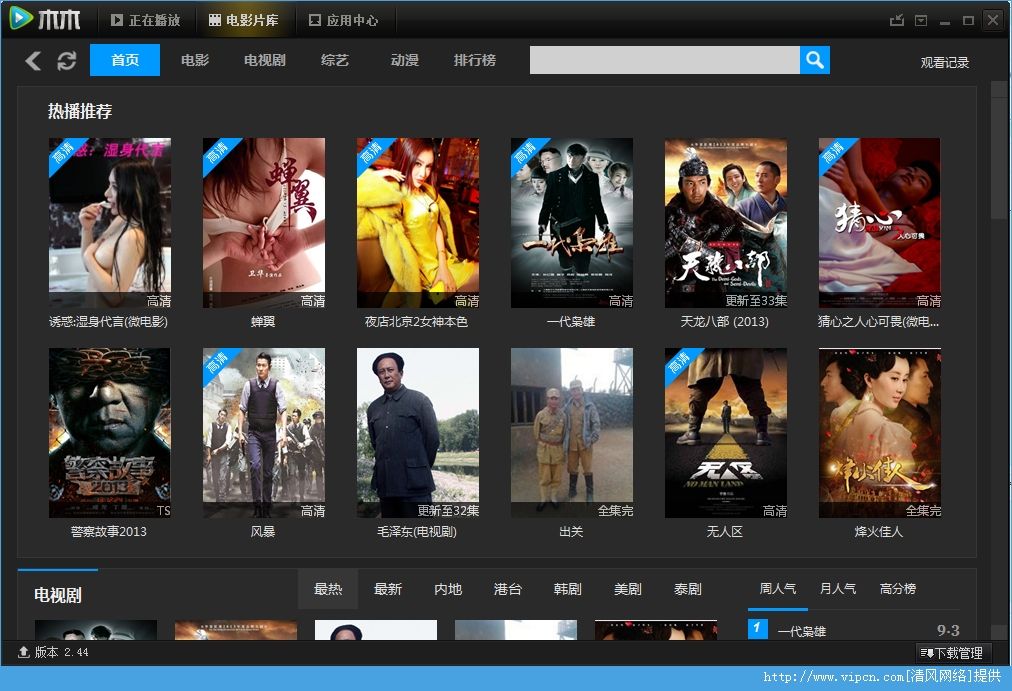Open 猜心之人心可畏 poster
Screen dimensions: 1012x691
[879, 223]
